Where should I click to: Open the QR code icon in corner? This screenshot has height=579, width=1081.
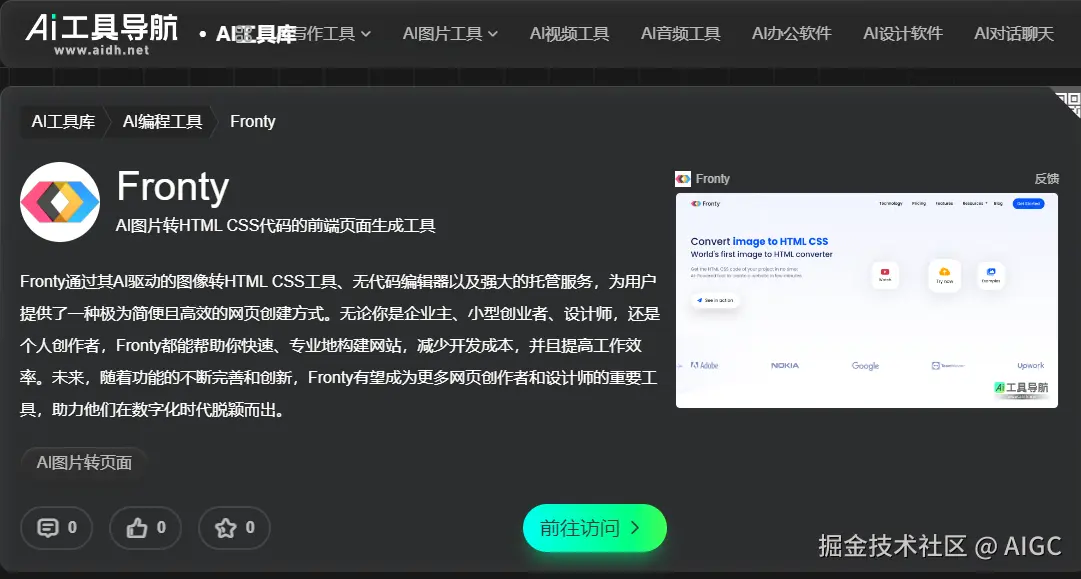pyautogui.click(x=1068, y=103)
